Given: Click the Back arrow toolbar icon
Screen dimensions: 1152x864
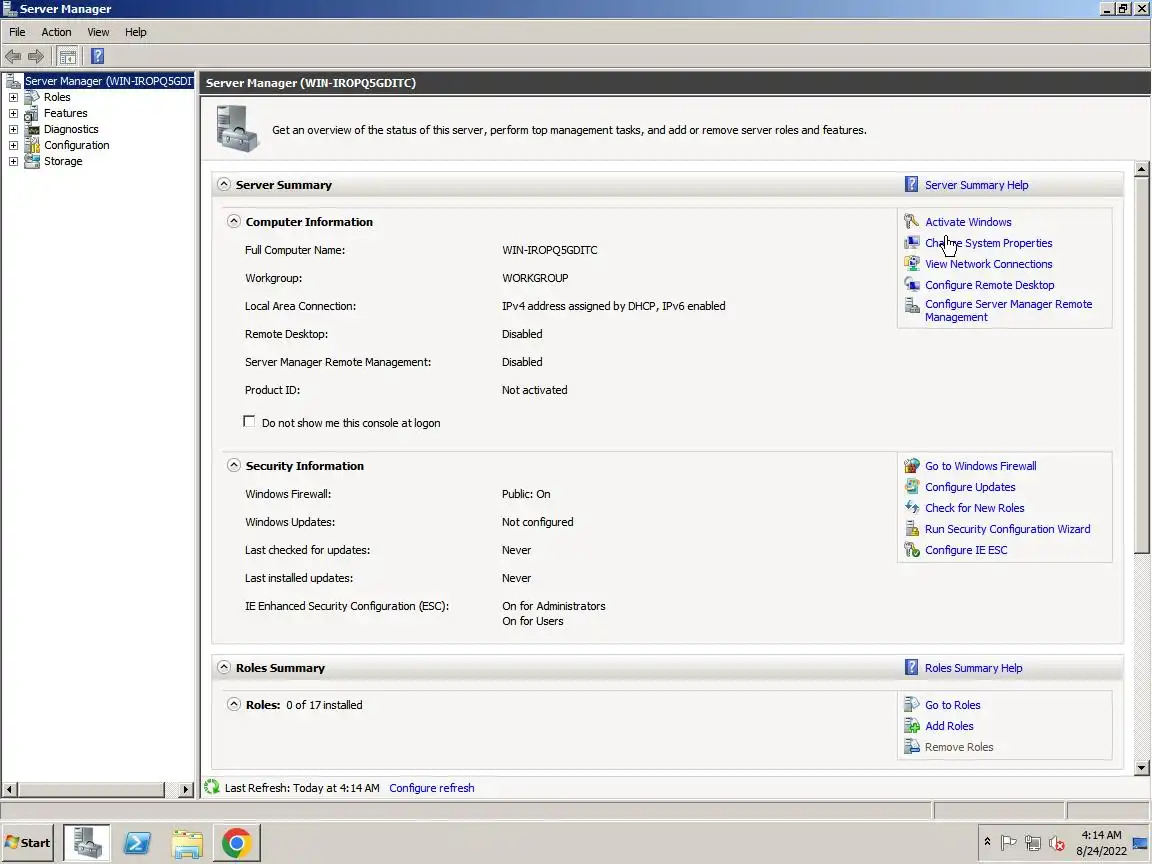Looking at the screenshot, I should pyautogui.click(x=13, y=57).
